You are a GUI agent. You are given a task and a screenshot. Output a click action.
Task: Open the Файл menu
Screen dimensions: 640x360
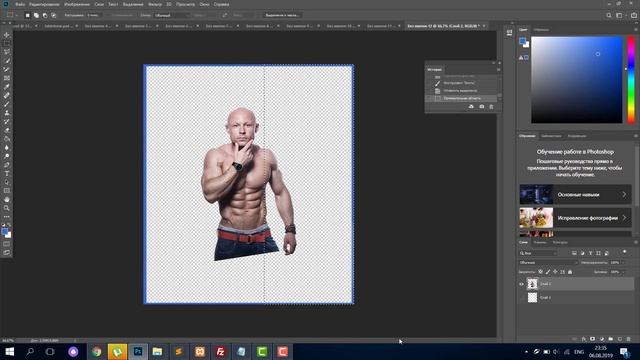click(x=20, y=4)
